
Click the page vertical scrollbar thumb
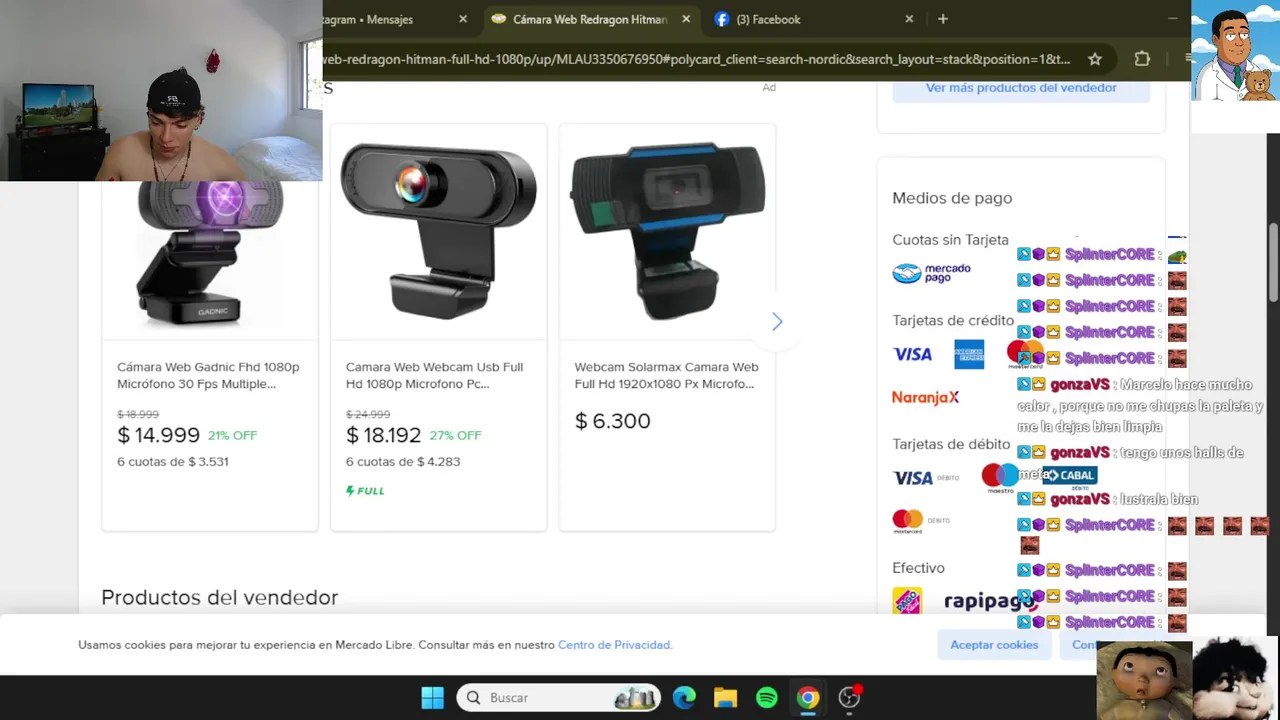[x=1274, y=262]
